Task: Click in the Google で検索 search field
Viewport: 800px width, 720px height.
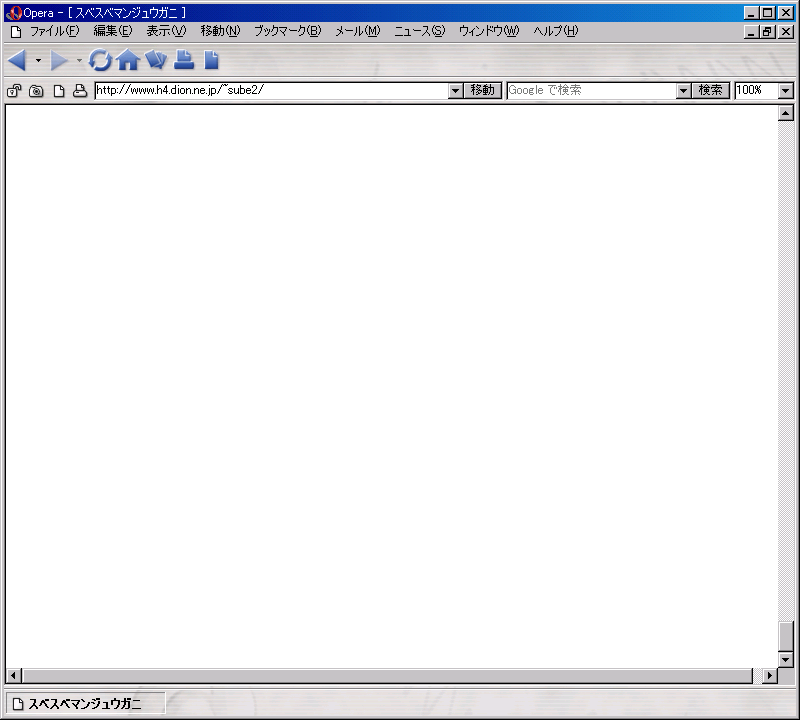Action: point(591,91)
